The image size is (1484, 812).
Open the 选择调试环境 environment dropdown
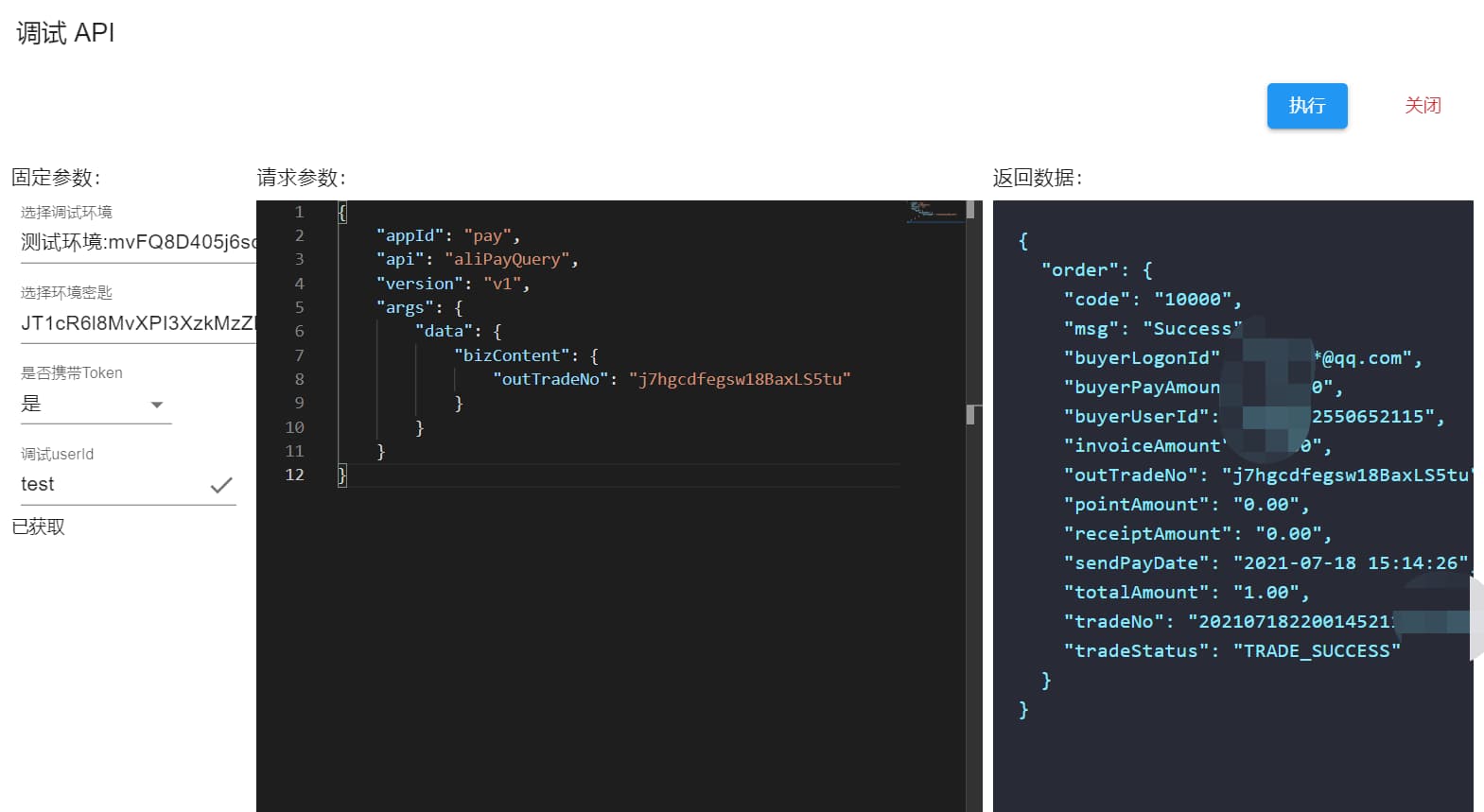click(138, 242)
